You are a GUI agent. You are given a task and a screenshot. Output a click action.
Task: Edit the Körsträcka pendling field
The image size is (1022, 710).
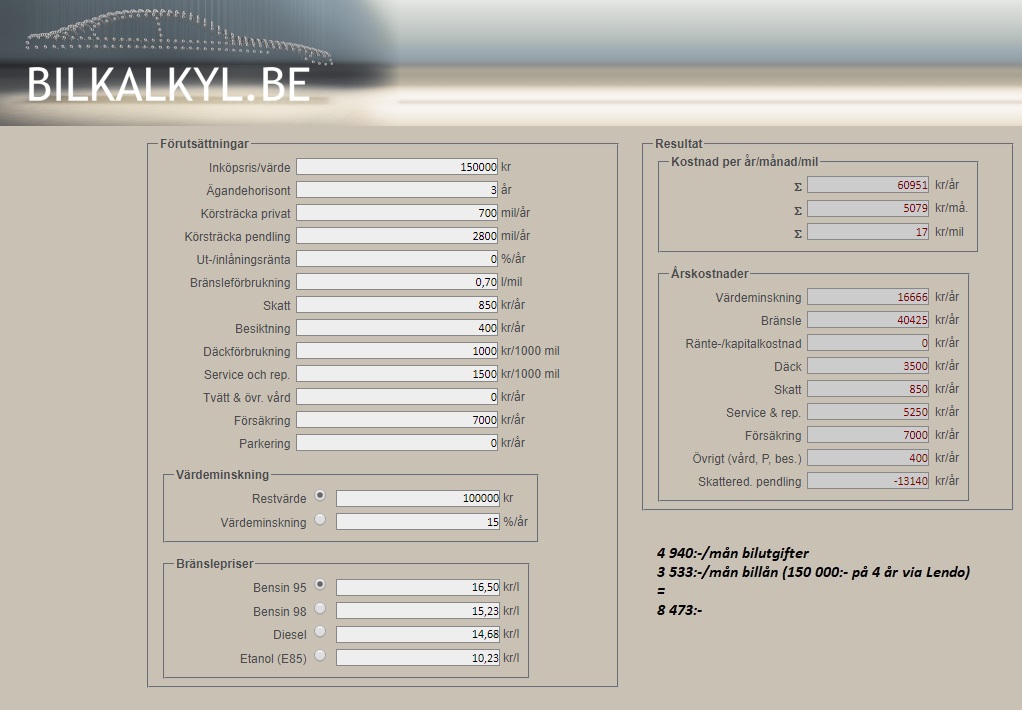397,236
